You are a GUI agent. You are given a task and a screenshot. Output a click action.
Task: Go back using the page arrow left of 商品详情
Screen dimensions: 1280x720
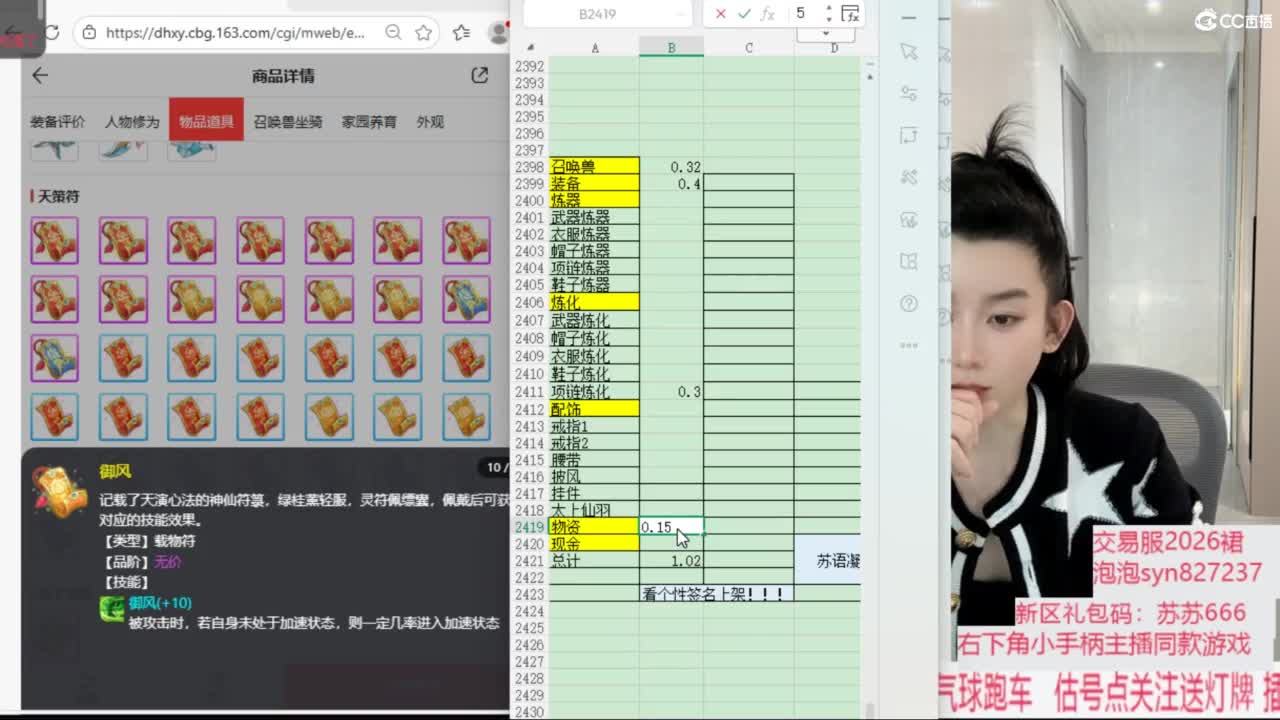pyautogui.click(x=40, y=75)
